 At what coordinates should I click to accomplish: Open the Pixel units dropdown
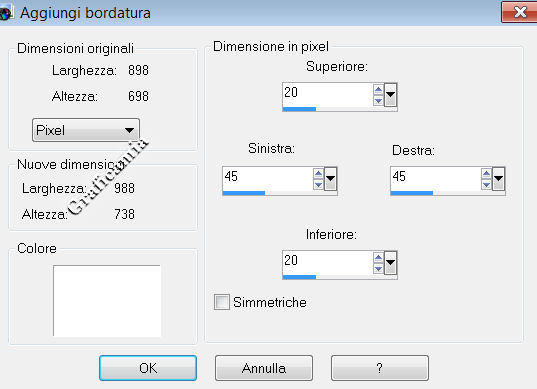point(86,130)
